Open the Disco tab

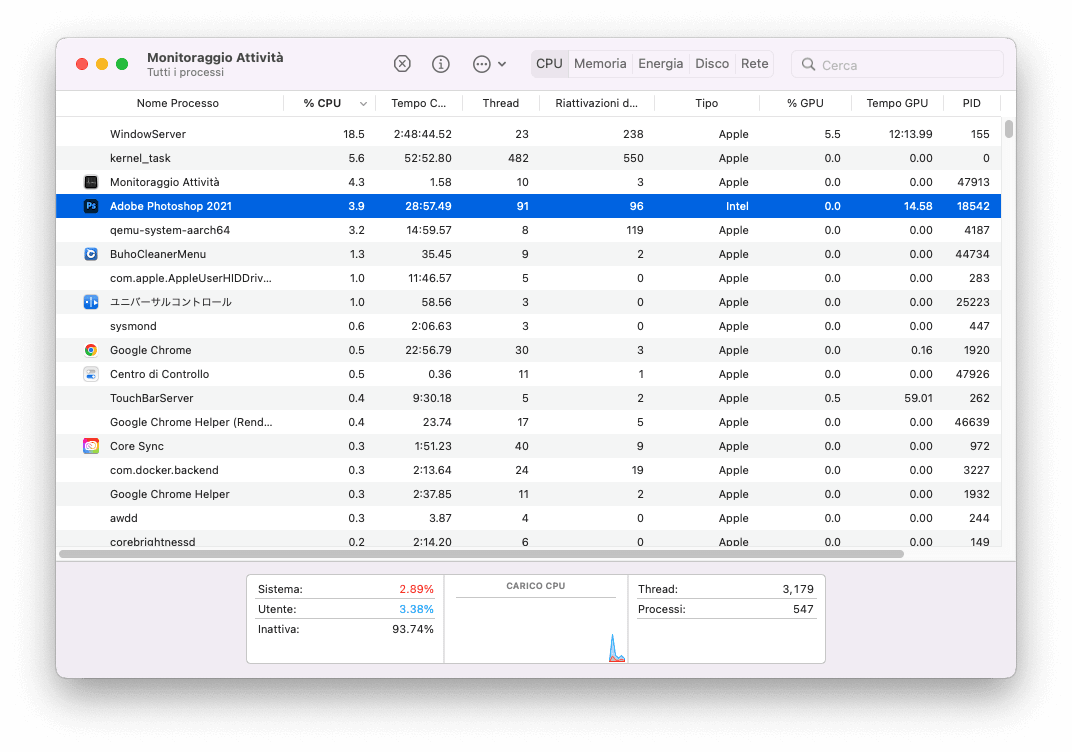[712, 64]
